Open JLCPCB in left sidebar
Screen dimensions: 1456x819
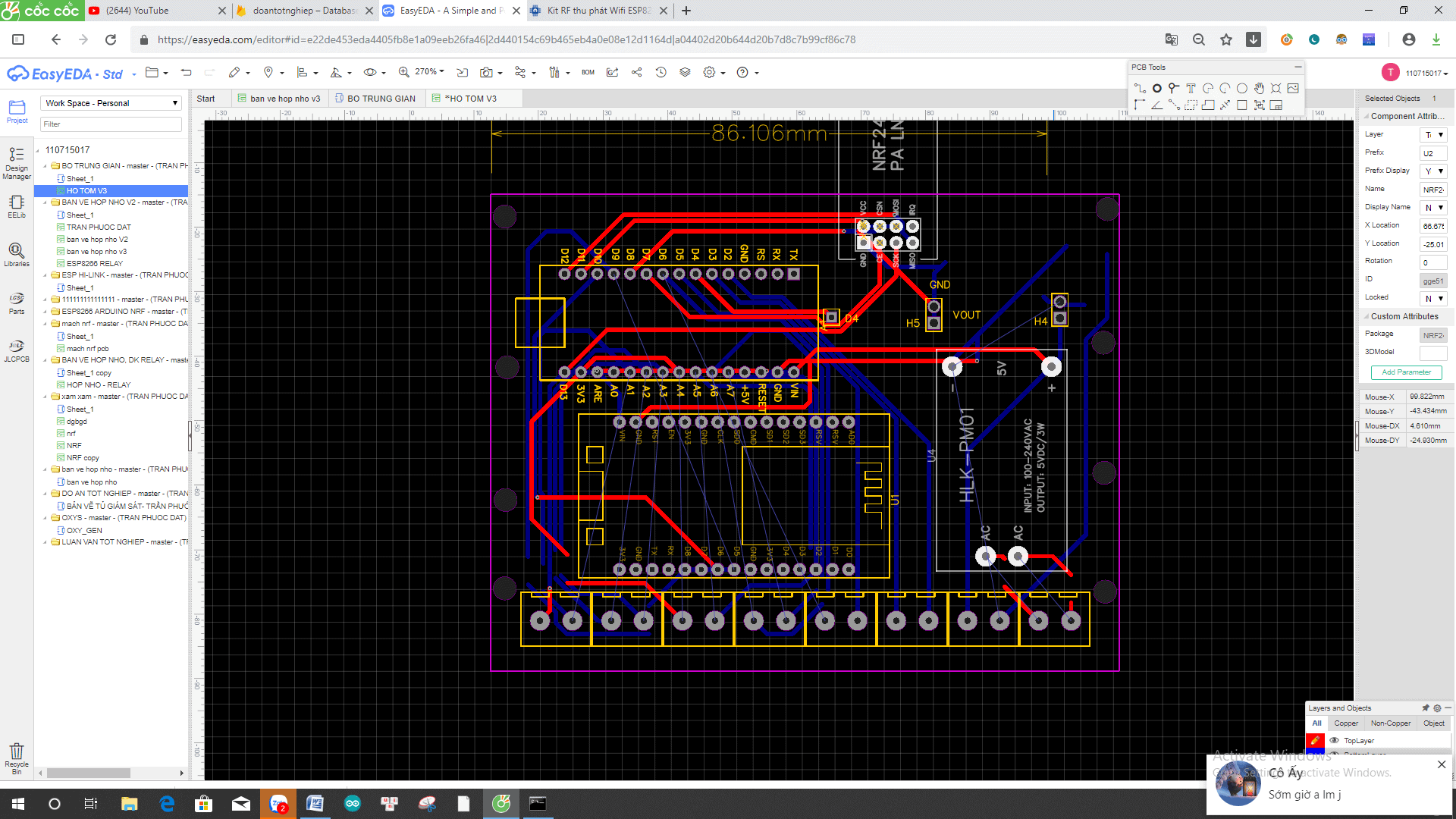(x=17, y=350)
